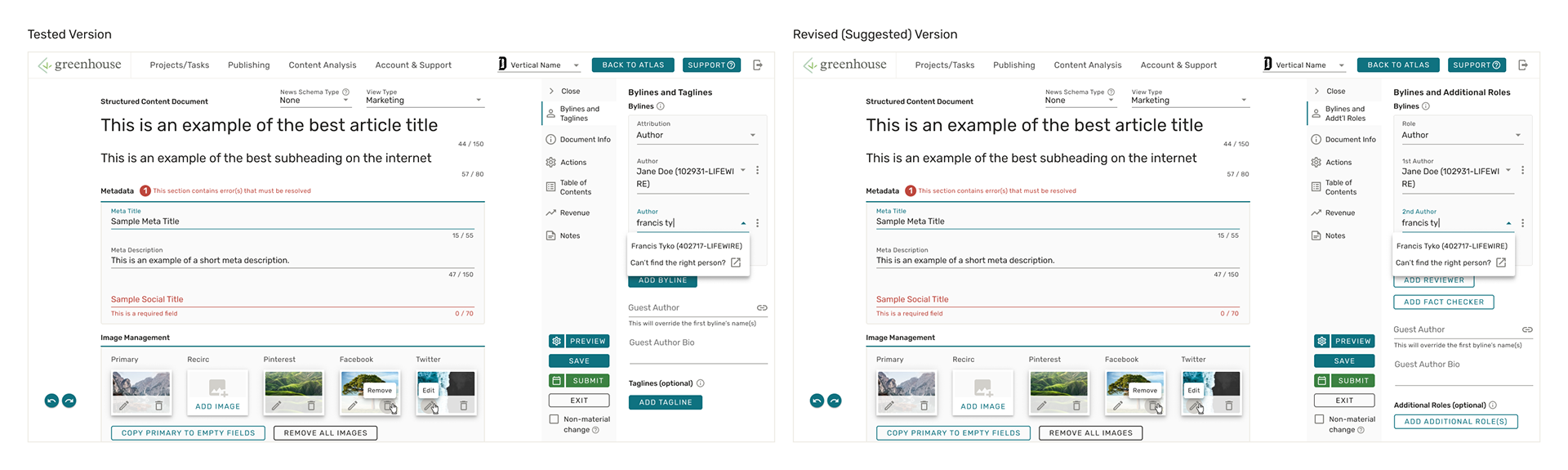
Task: Toggle Non-material change checkbox in Tested Version
Action: (x=554, y=419)
